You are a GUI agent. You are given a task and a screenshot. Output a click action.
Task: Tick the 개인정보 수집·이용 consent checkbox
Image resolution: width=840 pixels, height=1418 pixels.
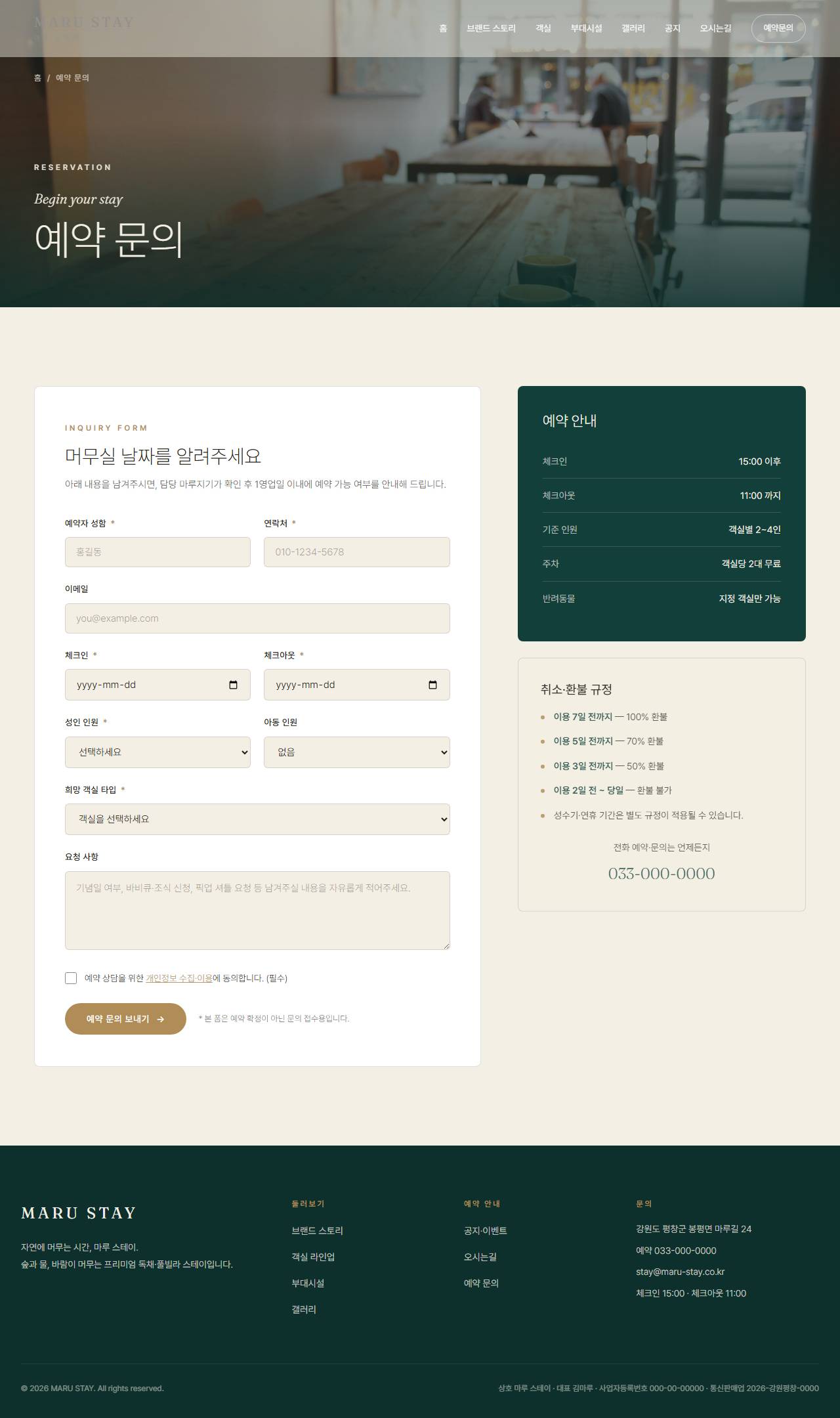click(x=71, y=978)
